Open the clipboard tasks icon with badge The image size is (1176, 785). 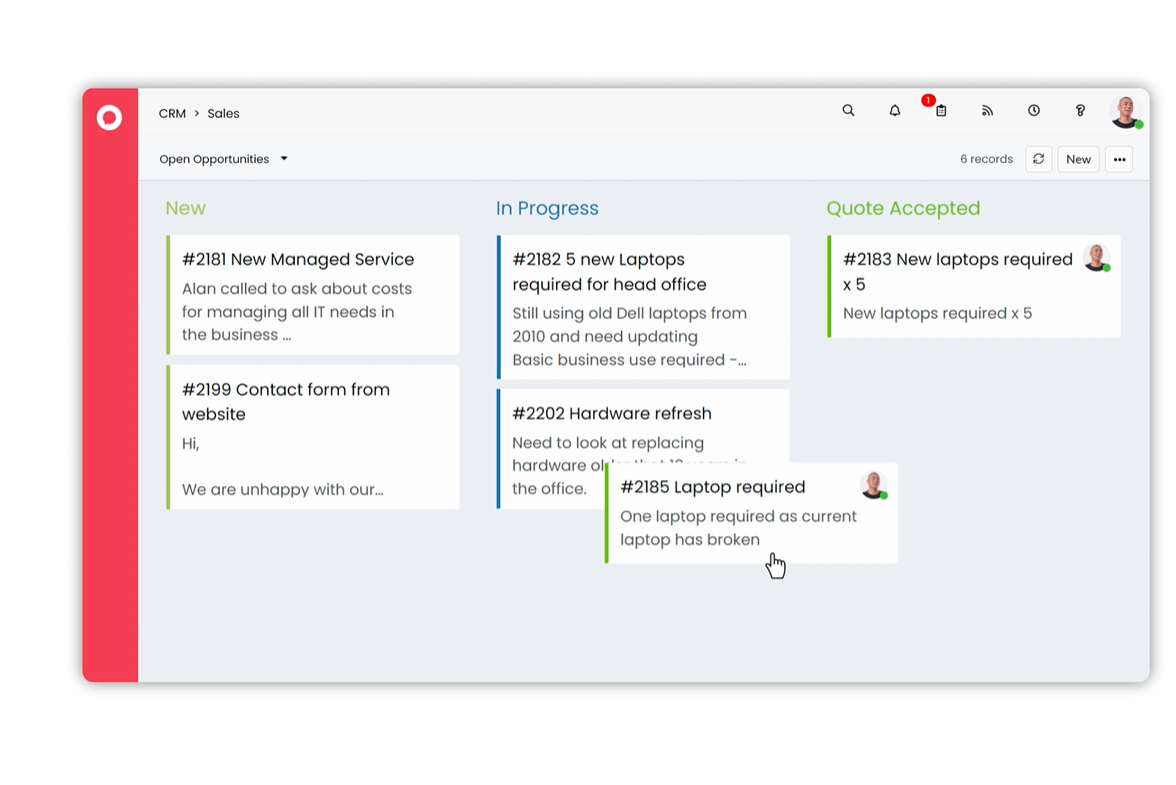click(x=941, y=111)
